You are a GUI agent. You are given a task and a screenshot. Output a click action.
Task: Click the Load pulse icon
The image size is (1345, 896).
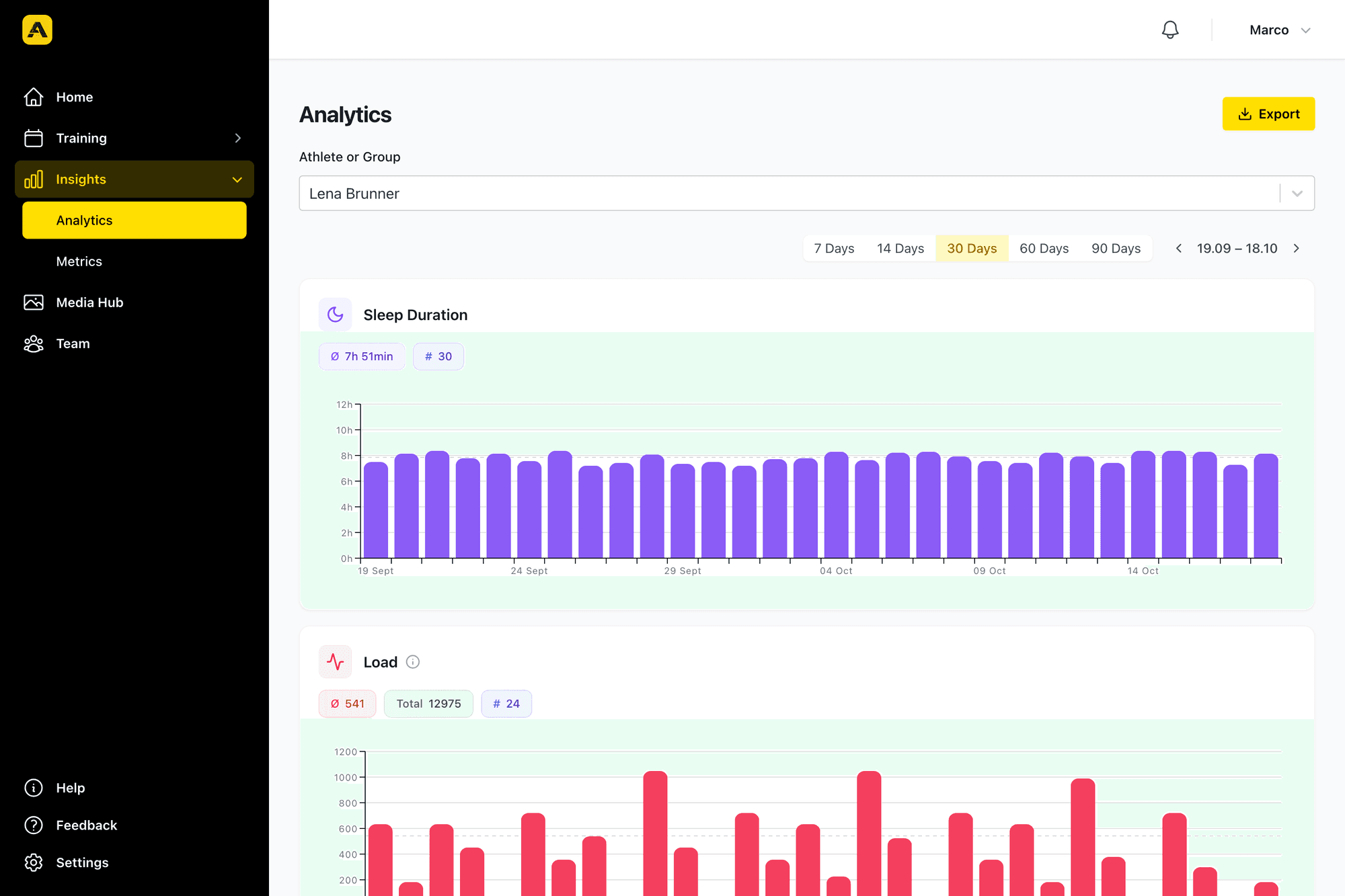(x=335, y=662)
